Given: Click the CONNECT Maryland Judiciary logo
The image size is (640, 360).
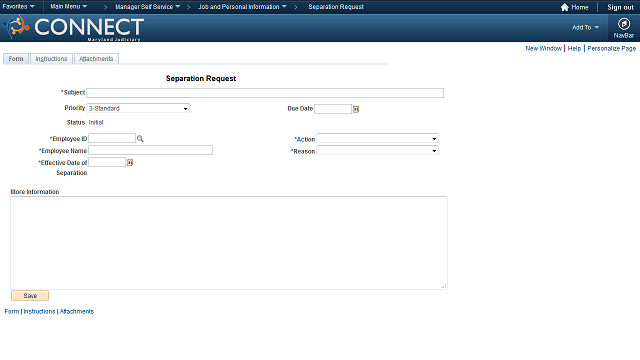Looking at the screenshot, I should tap(73, 28).
